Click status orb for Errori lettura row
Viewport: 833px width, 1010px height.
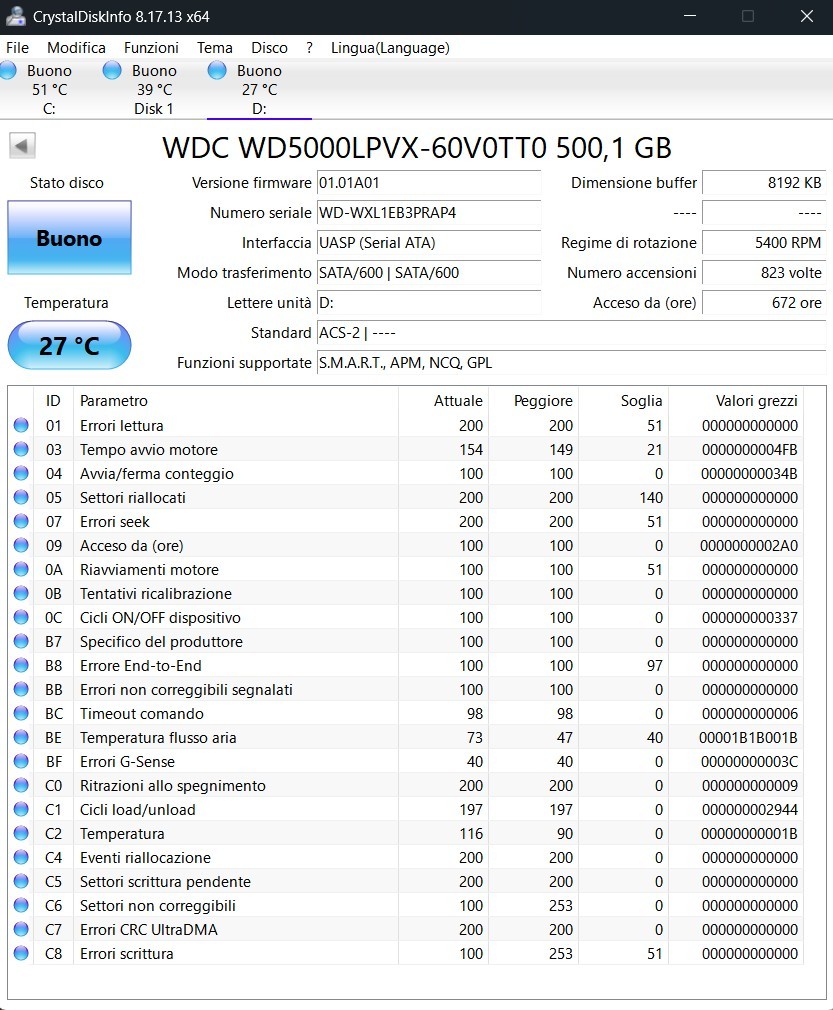21,425
